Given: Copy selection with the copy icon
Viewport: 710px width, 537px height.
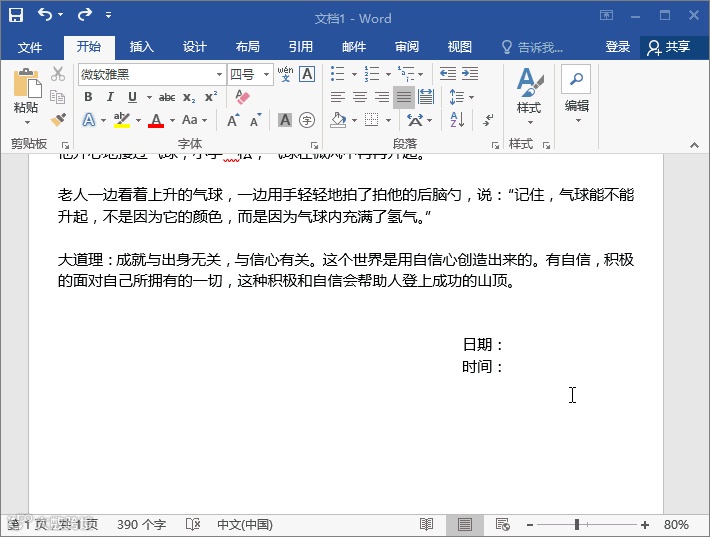Looking at the screenshot, I should pos(58,96).
